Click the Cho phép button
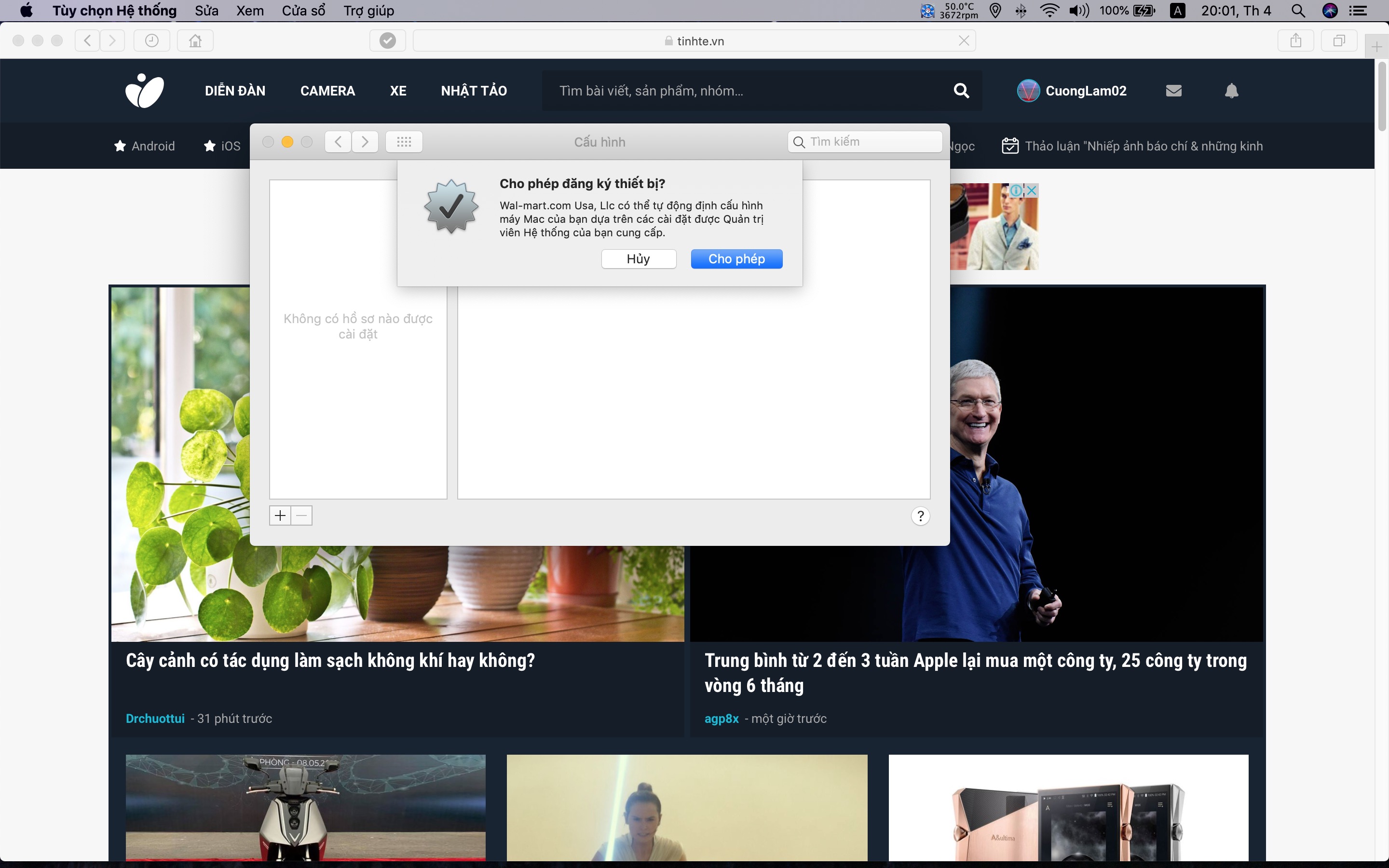1389x868 pixels. click(736, 259)
